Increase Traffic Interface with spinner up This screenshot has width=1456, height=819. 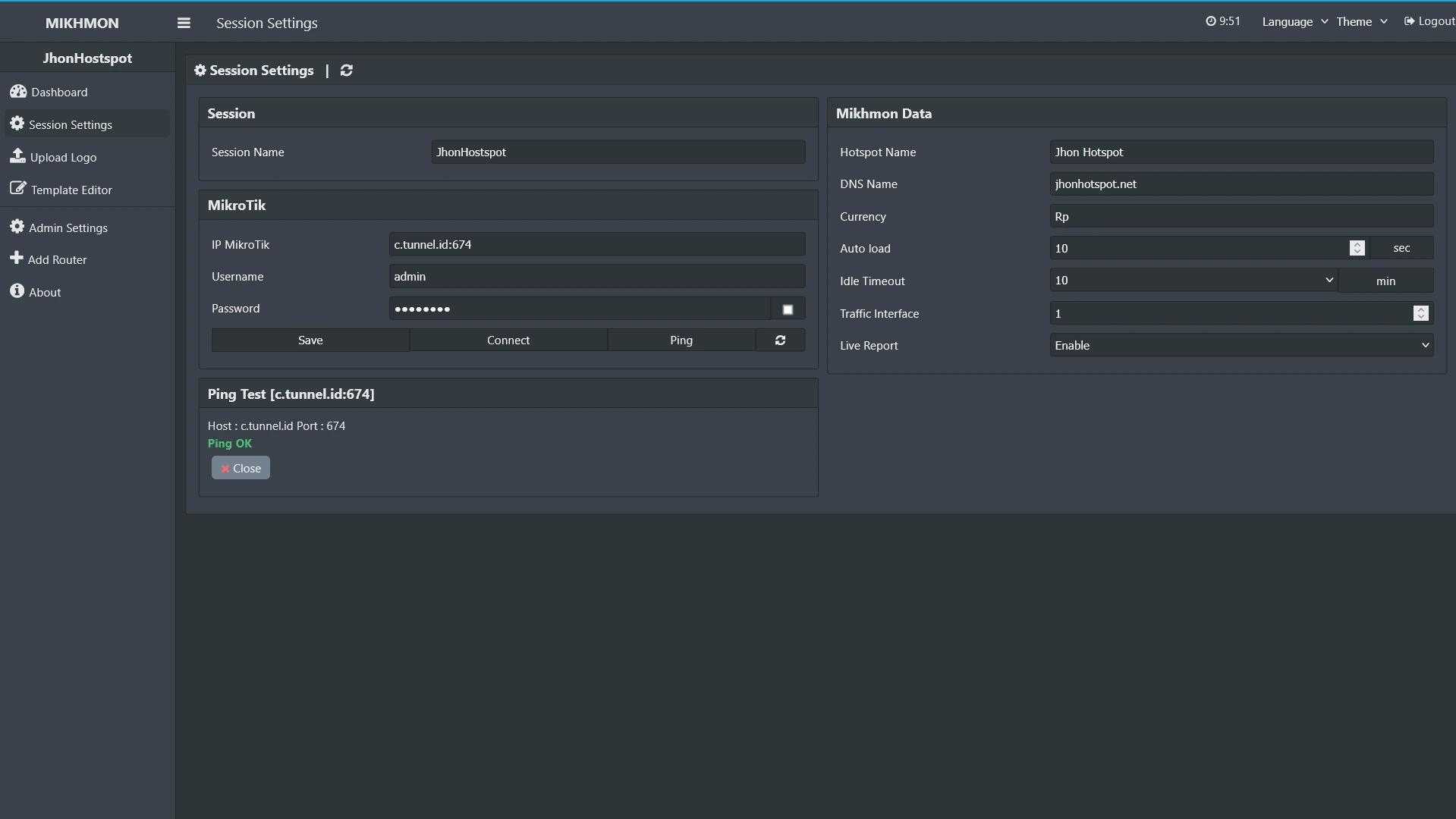click(1421, 309)
